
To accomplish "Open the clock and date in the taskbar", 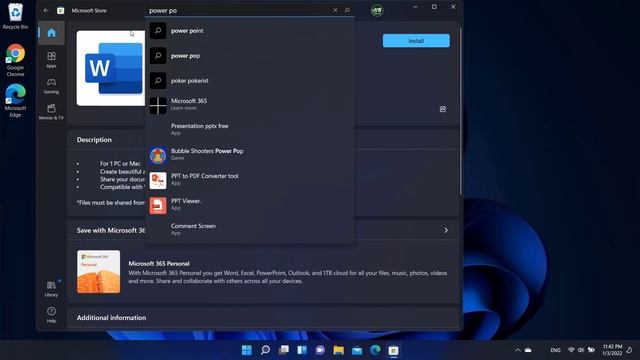I will pyautogui.click(x=612, y=350).
